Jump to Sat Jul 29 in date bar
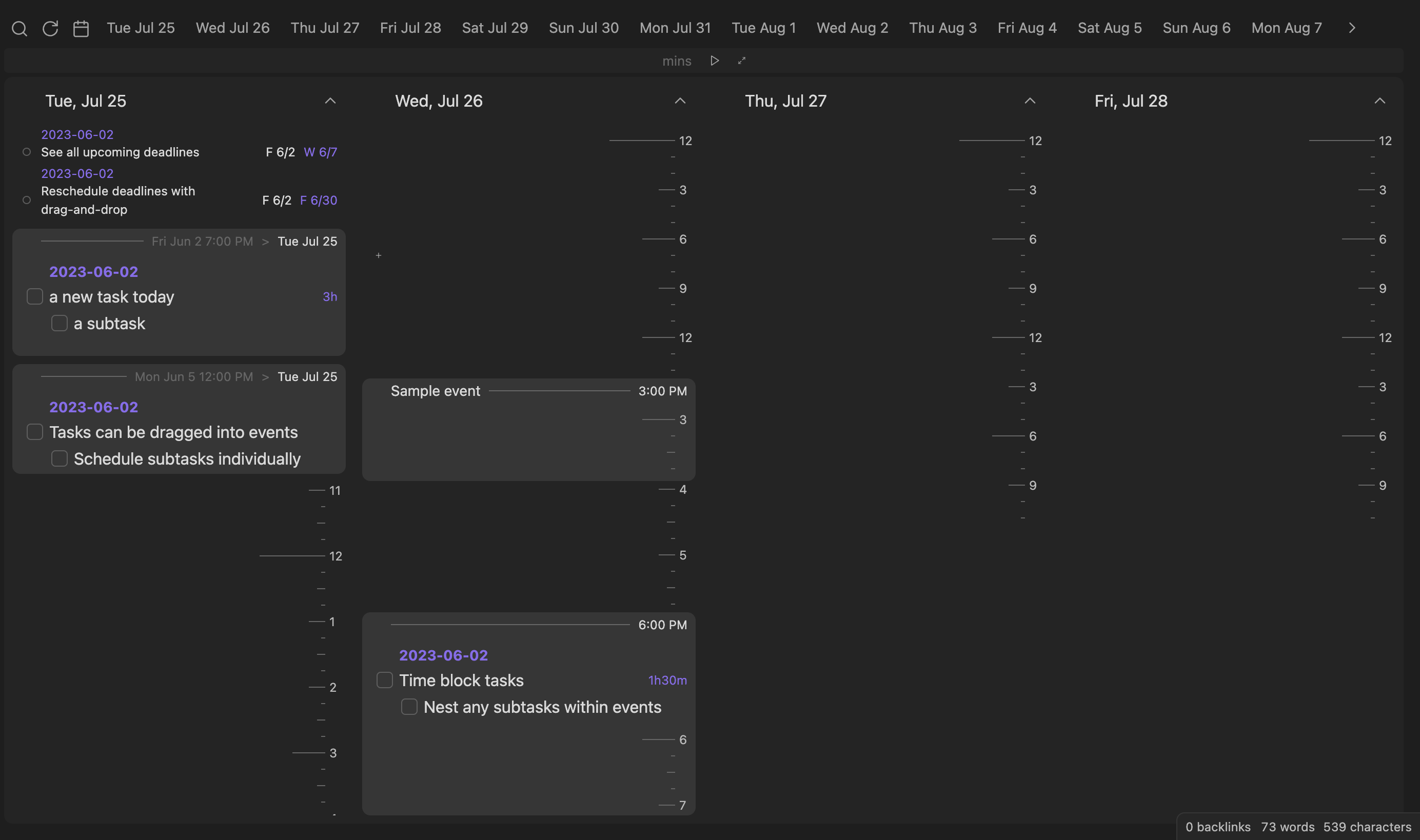This screenshot has width=1420, height=840. pyautogui.click(x=495, y=28)
